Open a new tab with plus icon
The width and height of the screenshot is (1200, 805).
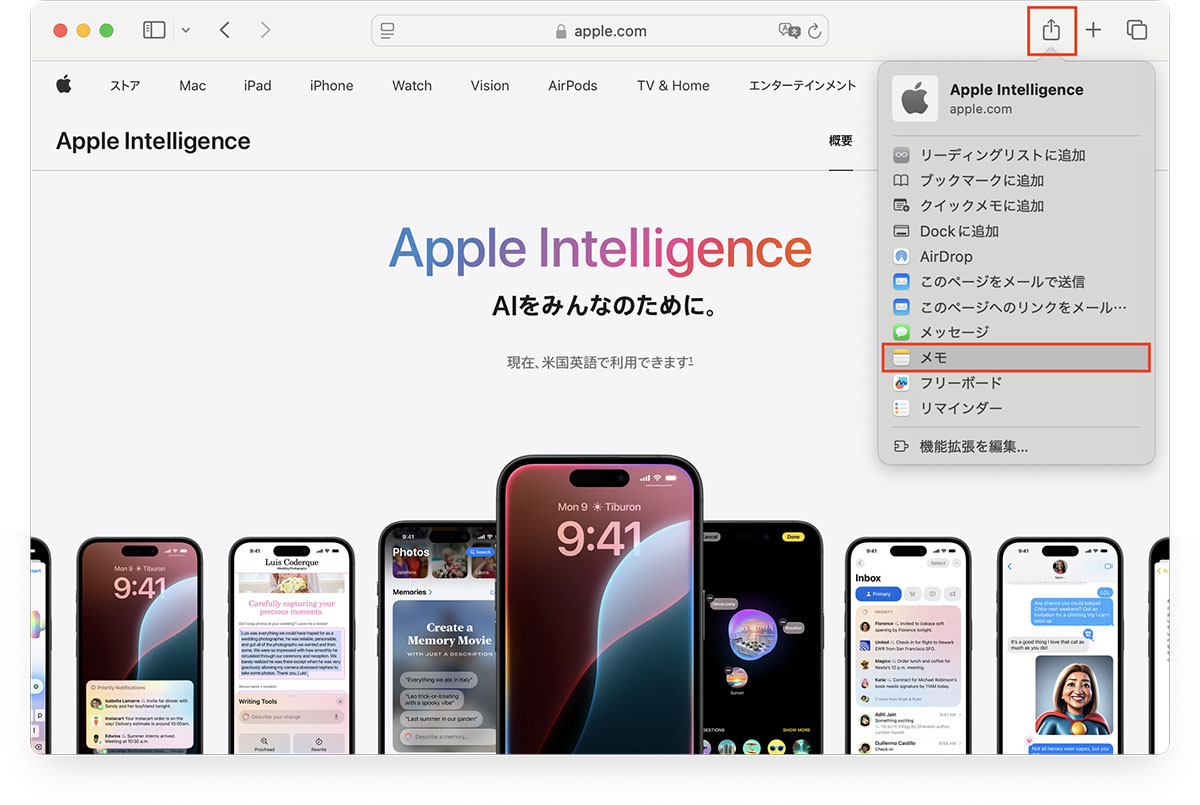(x=1093, y=30)
